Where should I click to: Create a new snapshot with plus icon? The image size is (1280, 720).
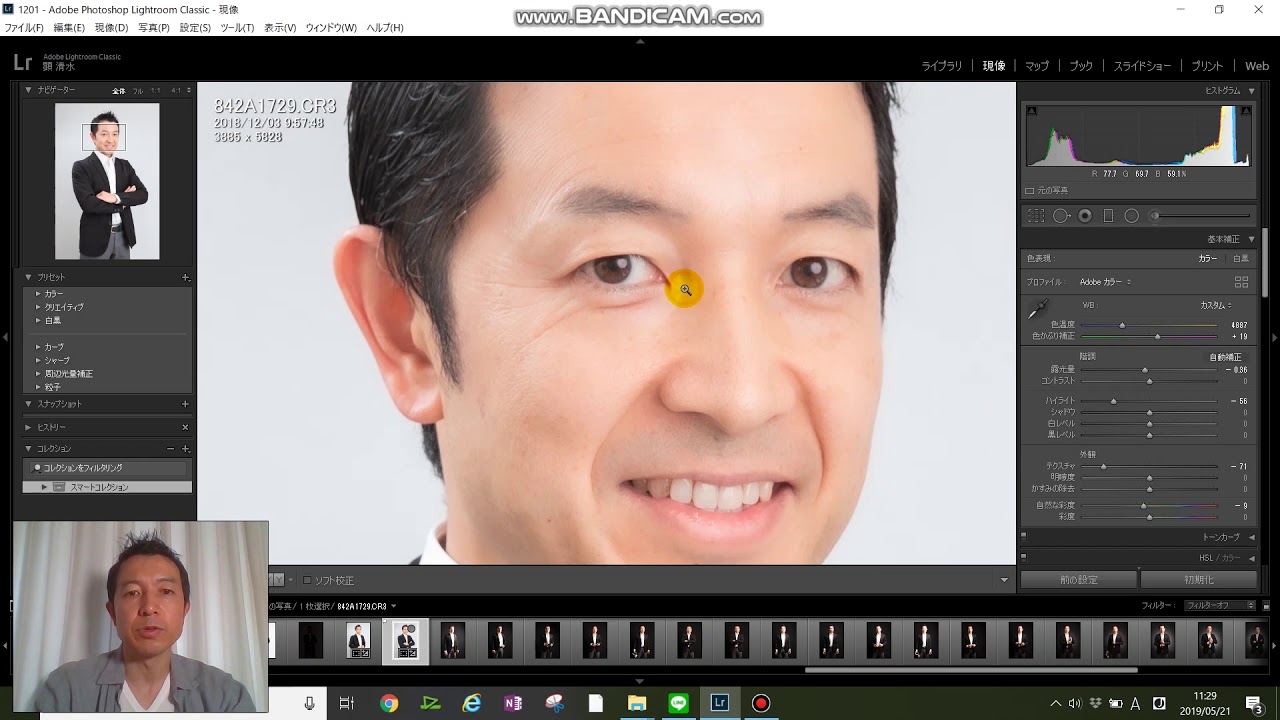(x=185, y=404)
